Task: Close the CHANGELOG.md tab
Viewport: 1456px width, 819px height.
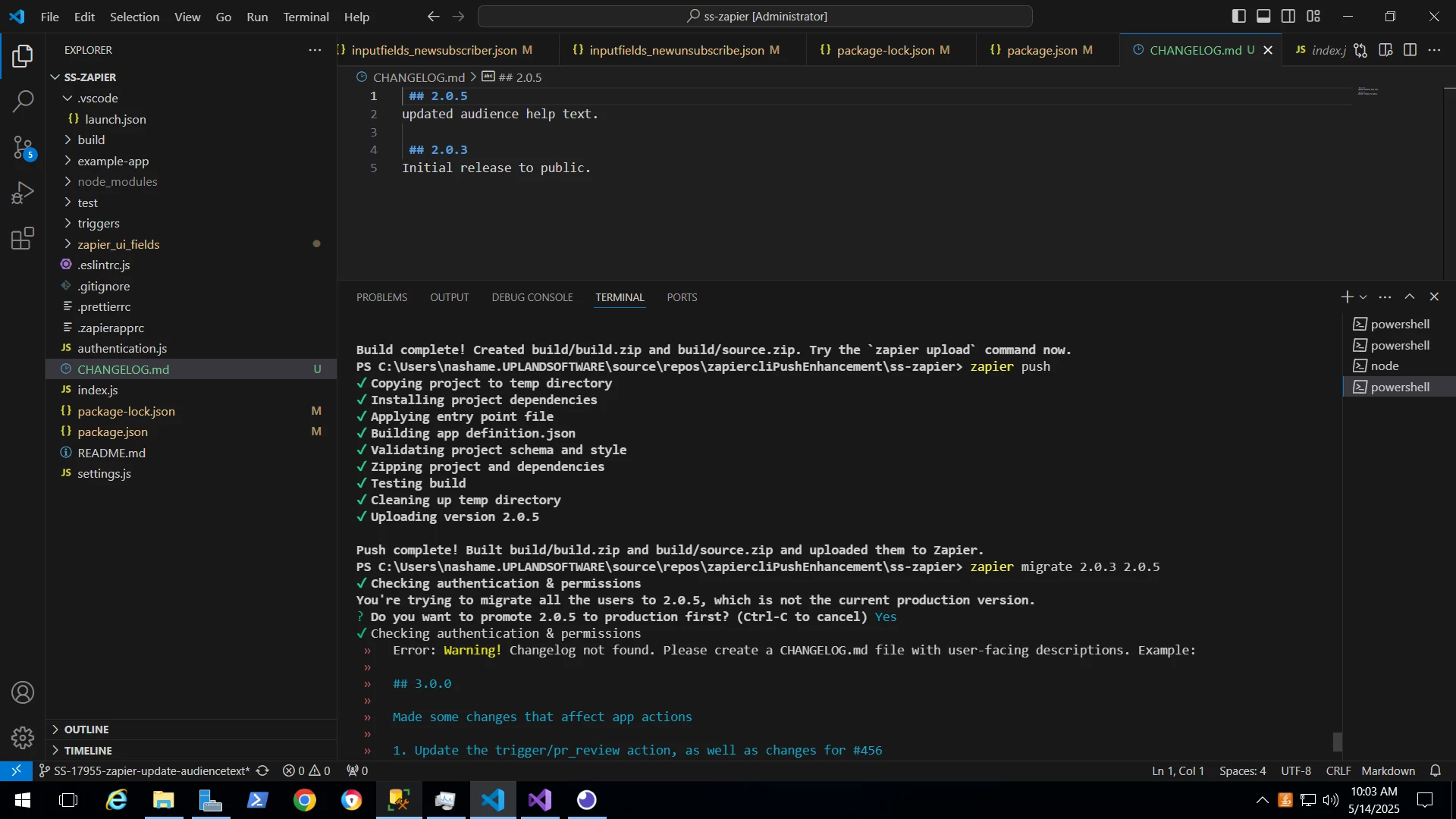Action: [x=1268, y=50]
